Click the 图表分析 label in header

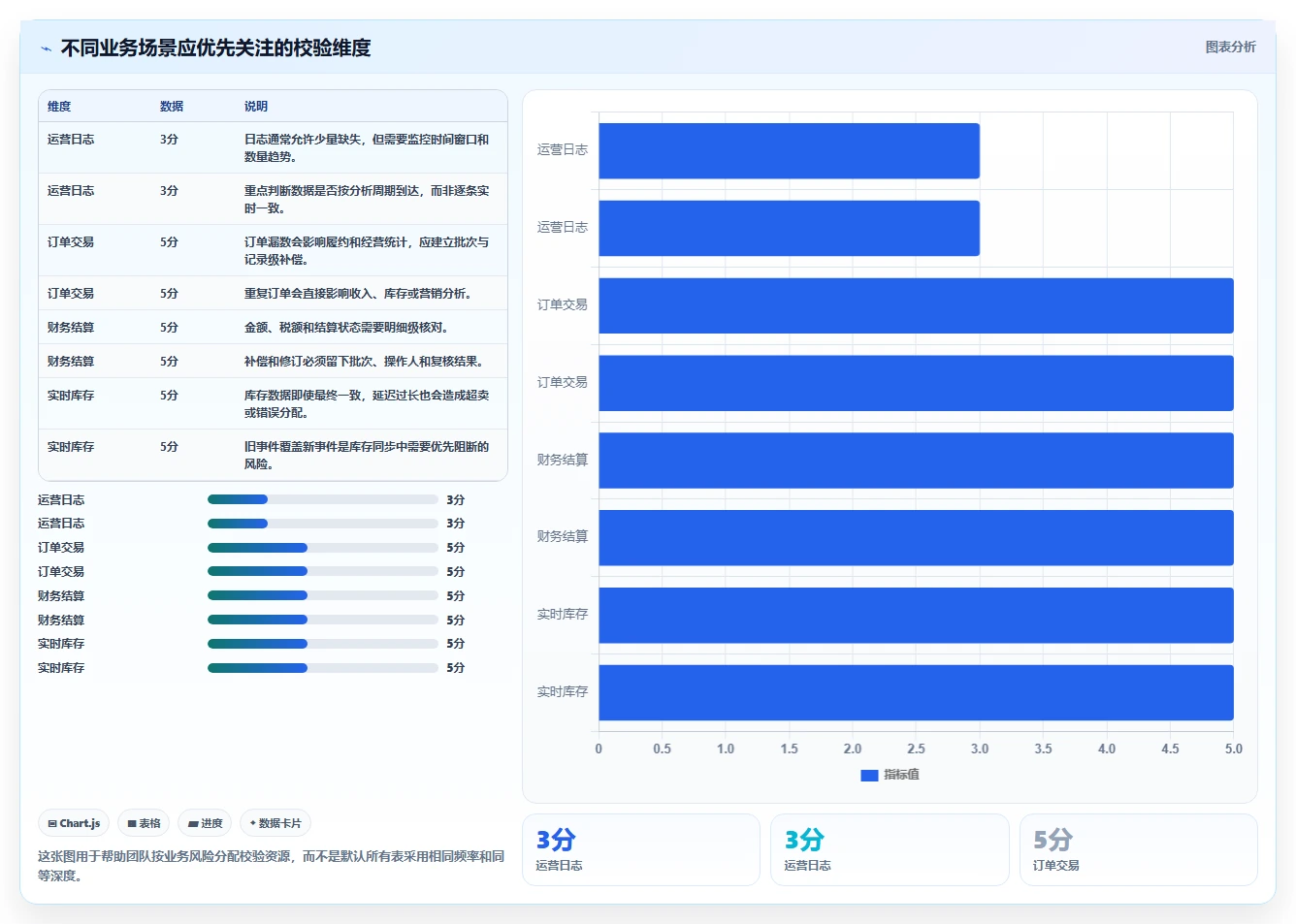(x=1230, y=47)
